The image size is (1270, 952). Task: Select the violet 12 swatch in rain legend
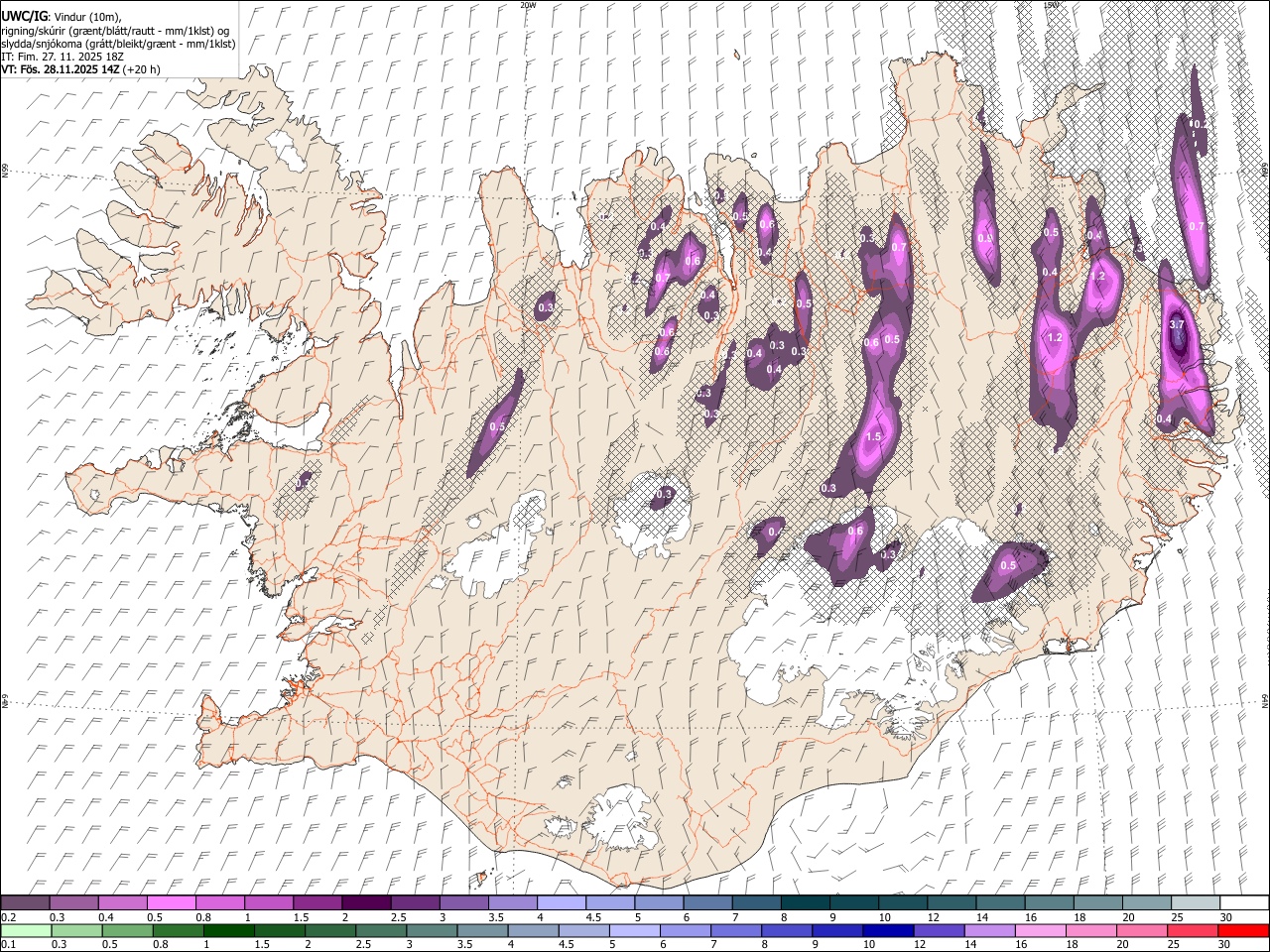(939, 931)
